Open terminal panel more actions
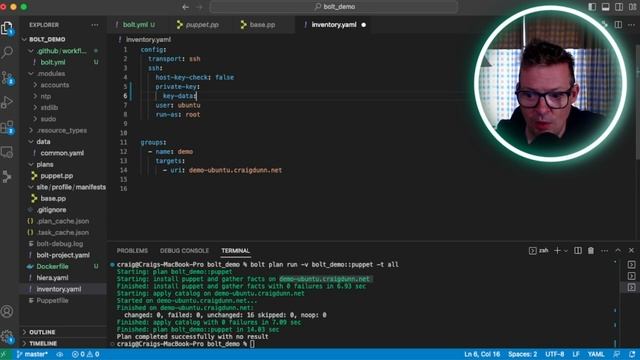Image resolution: width=640 pixels, height=360 pixels. pyautogui.click(x=604, y=251)
